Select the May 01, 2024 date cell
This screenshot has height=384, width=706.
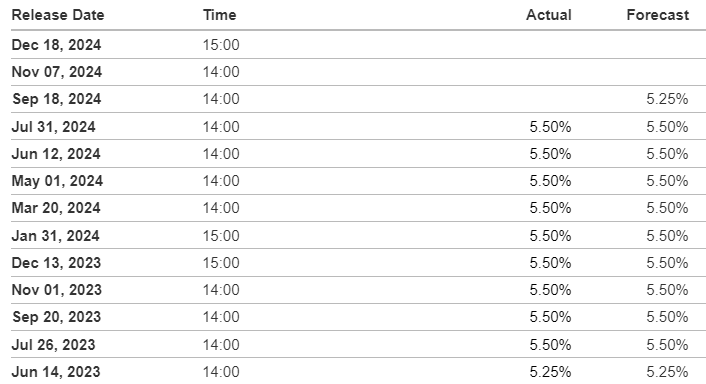tap(57, 181)
